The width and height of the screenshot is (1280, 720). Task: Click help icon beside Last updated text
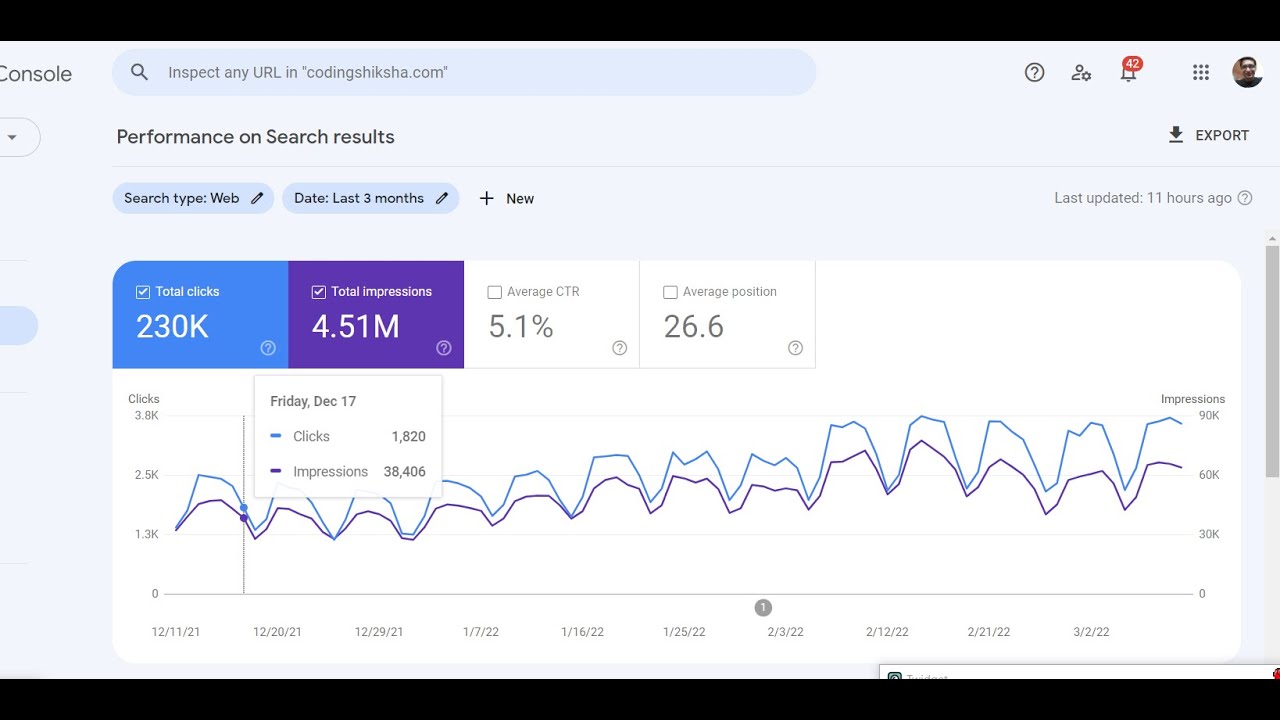coord(1245,198)
